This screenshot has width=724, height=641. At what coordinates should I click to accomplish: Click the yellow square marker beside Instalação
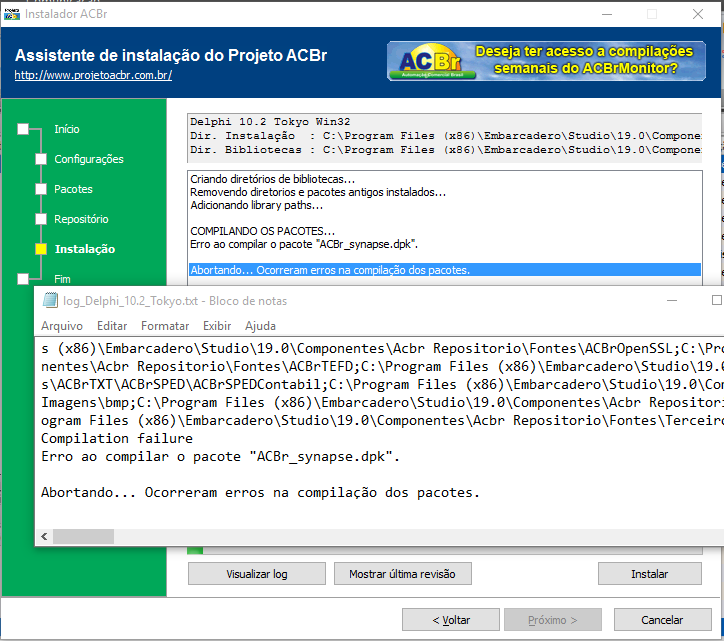tap(41, 249)
